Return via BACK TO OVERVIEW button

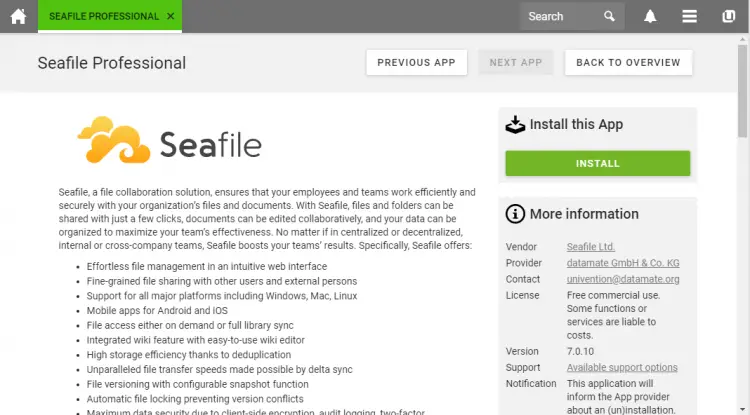coord(629,63)
